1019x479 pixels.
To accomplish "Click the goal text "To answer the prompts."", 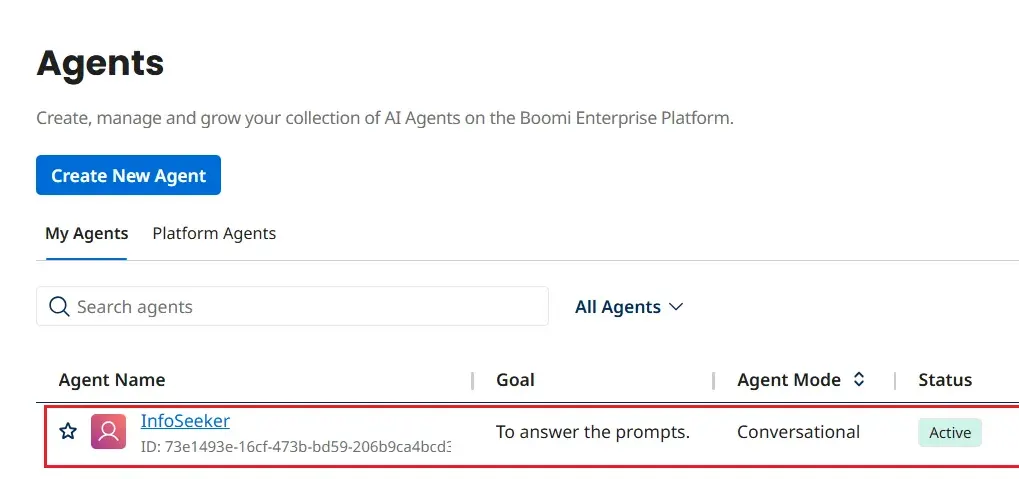I will coord(593,432).
